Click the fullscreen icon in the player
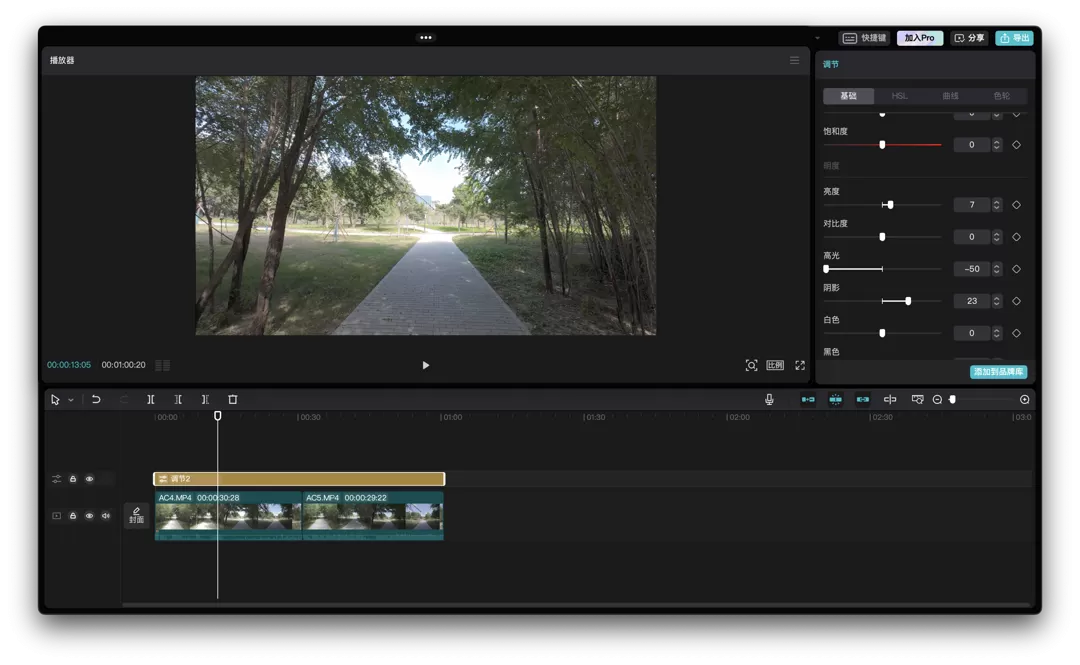The image size is (1080, 665). click(x=800, y=365)
